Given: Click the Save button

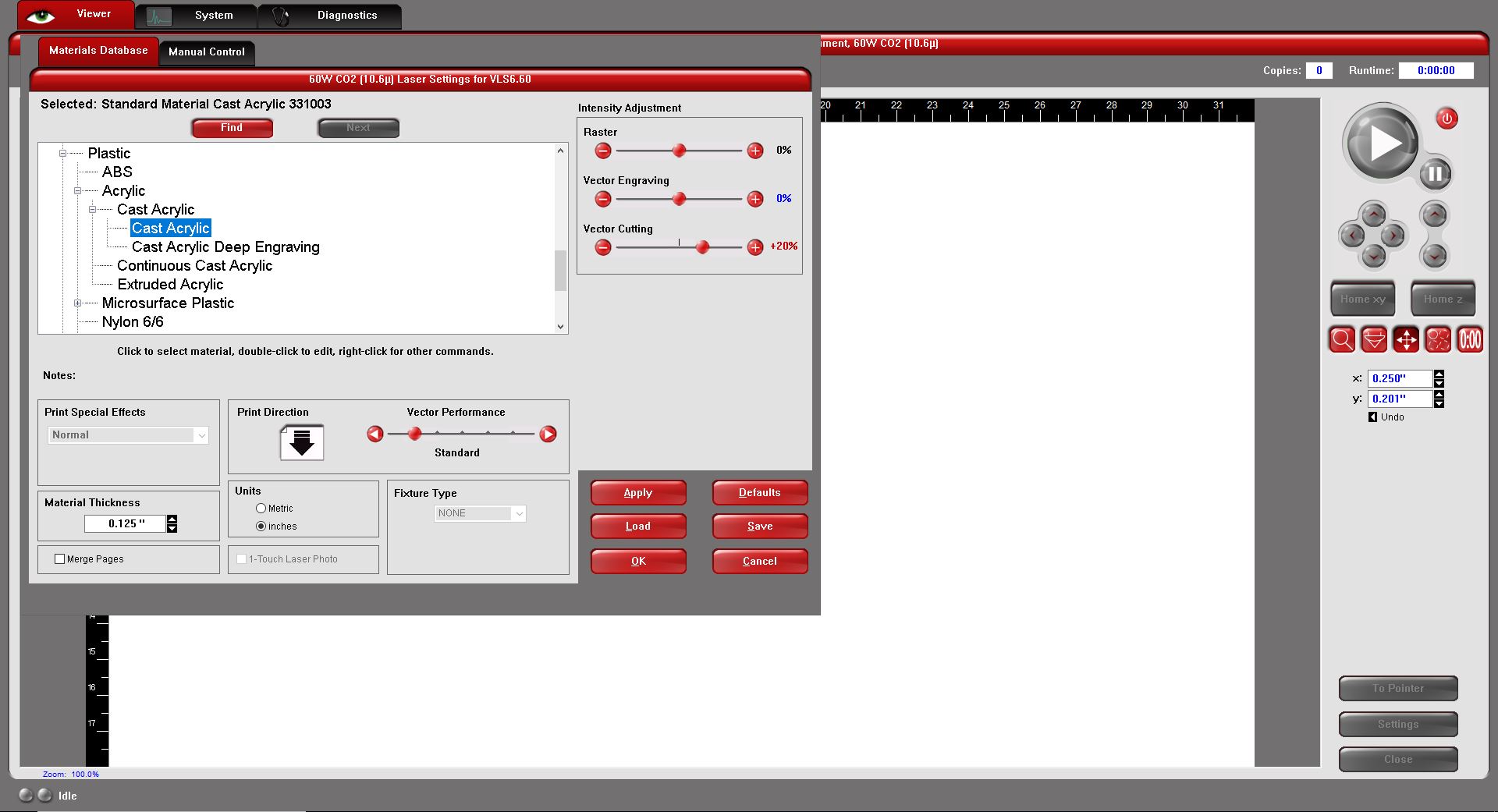Looking at the screenshot, I should click(x=760, y=527).
